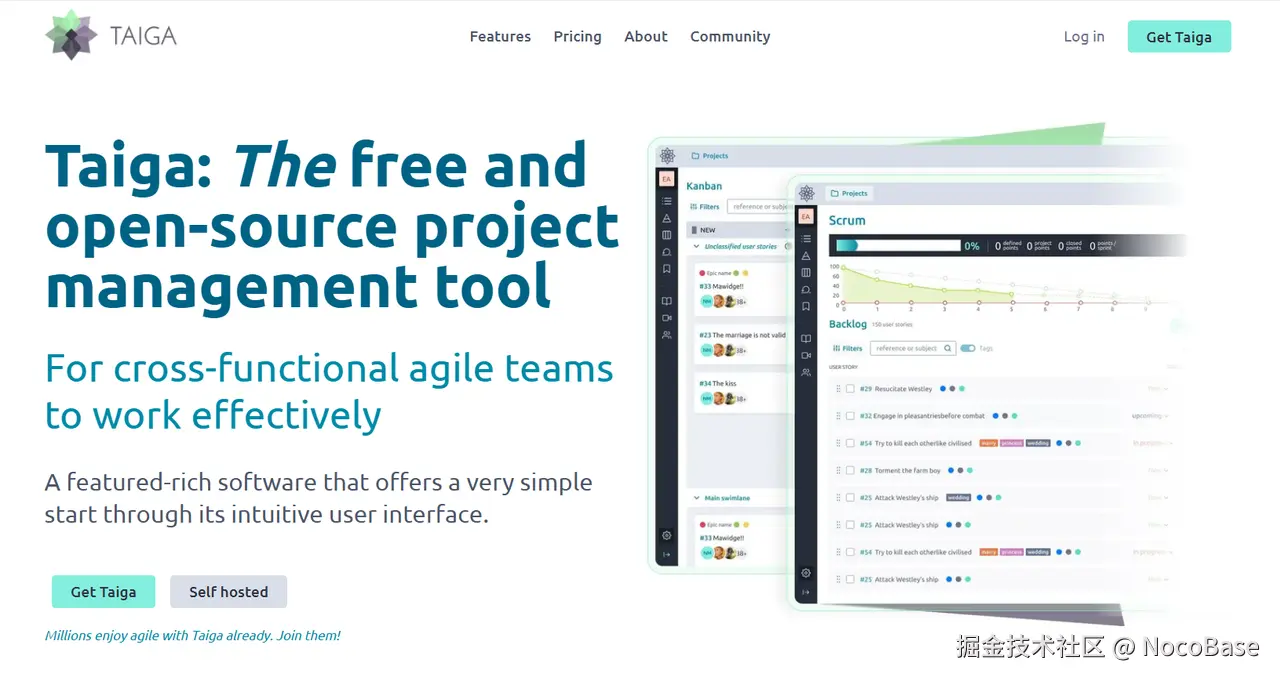Viewport: 1280px width, 681px height.
Task: Click the Log in link
Action: [1084, 36]
